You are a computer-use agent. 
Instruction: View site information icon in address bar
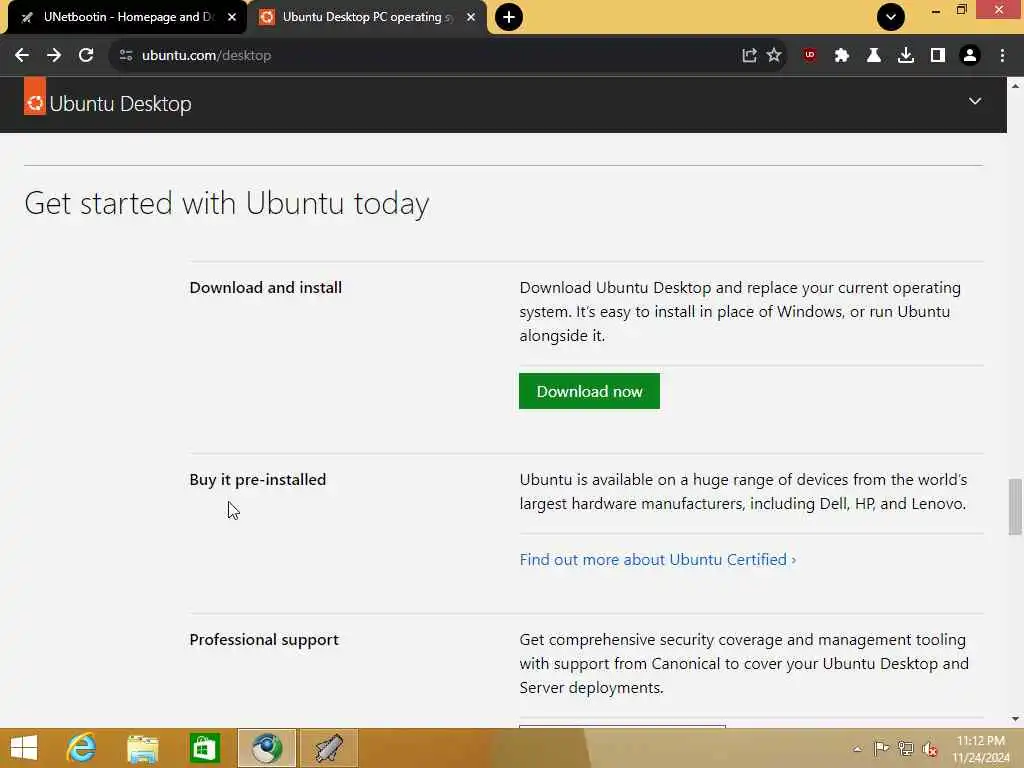126,56
